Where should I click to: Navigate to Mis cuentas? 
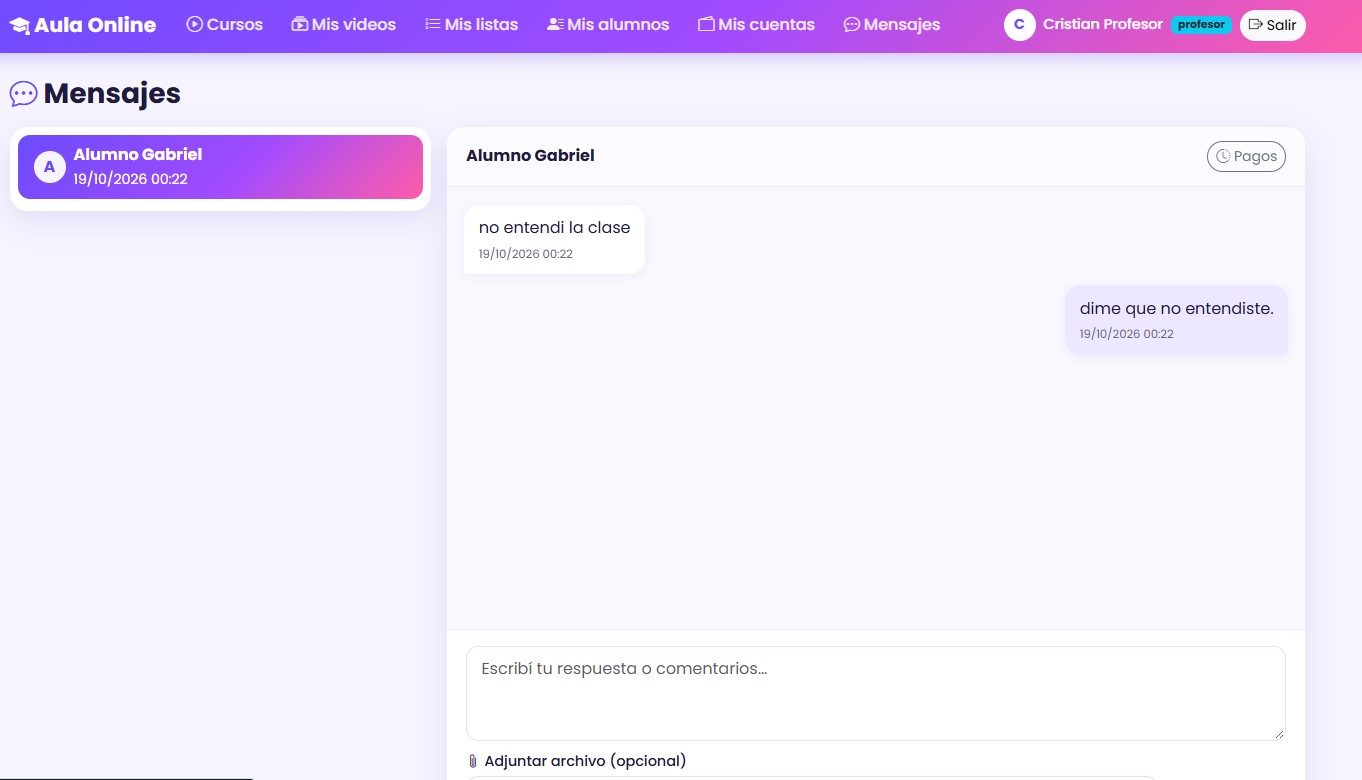(x=757, y=25)
